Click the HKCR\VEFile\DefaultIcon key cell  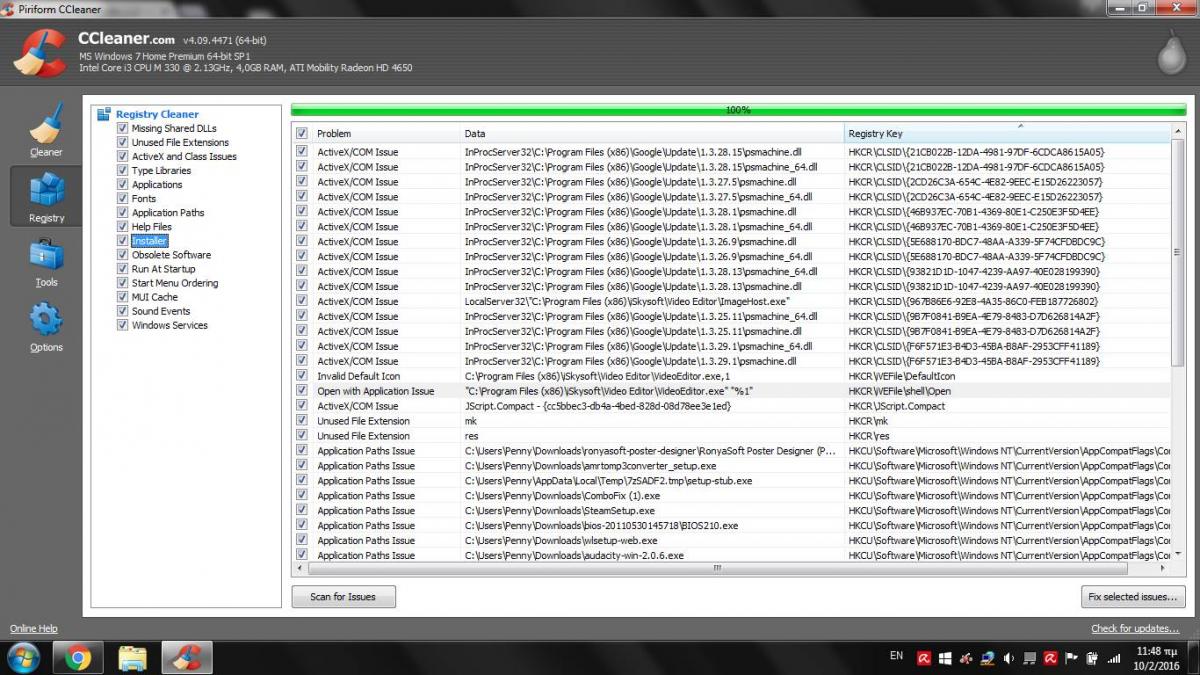coord(1007,376)
